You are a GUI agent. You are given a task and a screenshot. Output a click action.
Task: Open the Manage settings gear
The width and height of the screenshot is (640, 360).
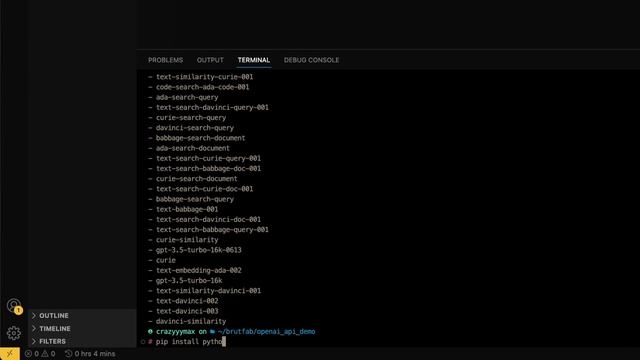pos(14,333)
